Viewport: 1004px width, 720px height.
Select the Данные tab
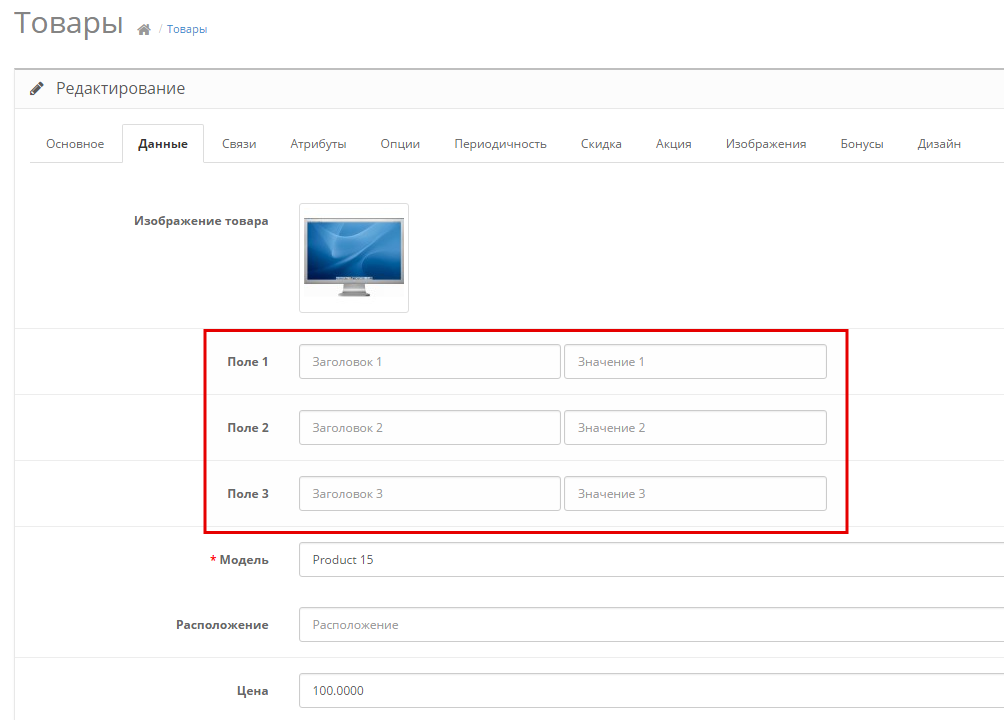pyautogui.click(x=163, y=143)
